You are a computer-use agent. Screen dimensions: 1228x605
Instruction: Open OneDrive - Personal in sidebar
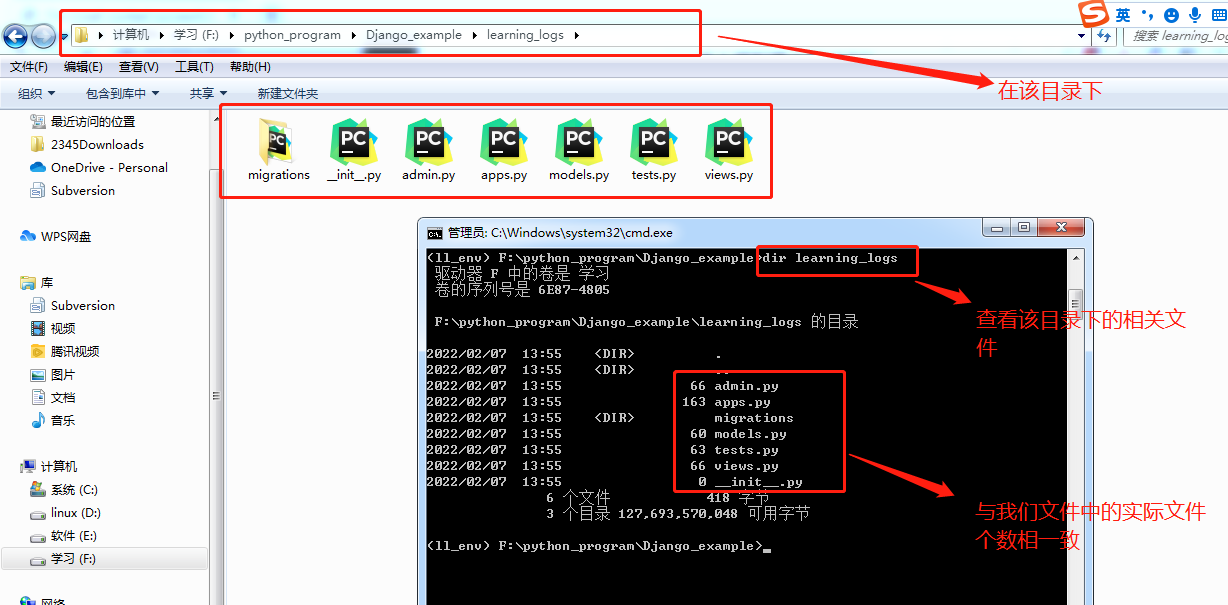point(99,167)
